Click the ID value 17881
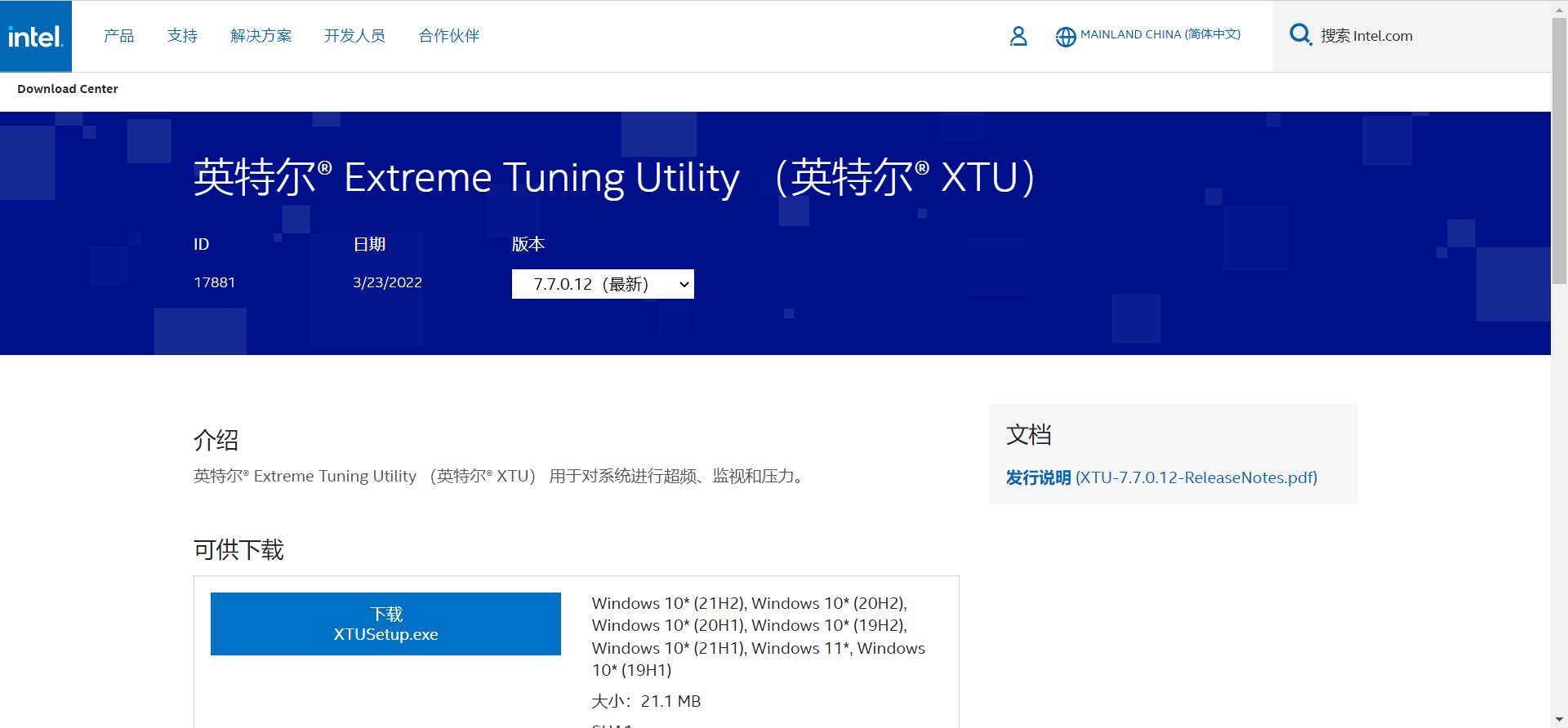 click(x=215, y=282)
